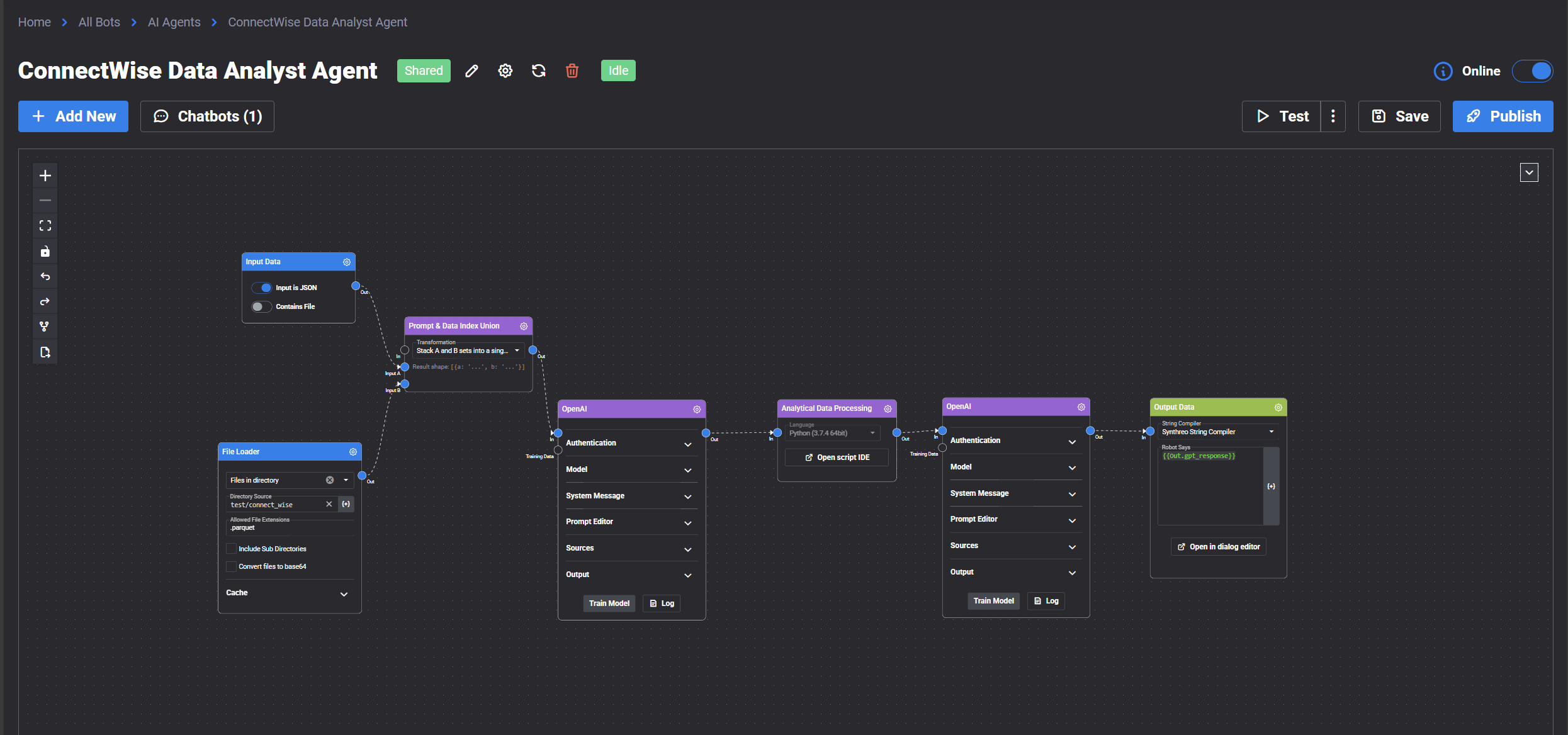
Task: Expand Sources in second OpenAI node
Action: click(x=1015, y=546)
